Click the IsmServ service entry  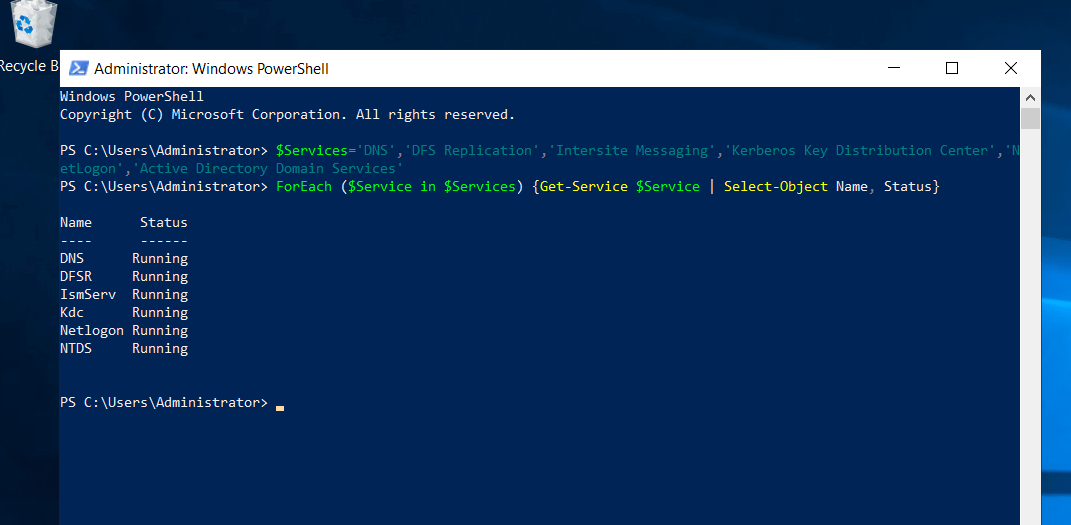click(88, 295)
